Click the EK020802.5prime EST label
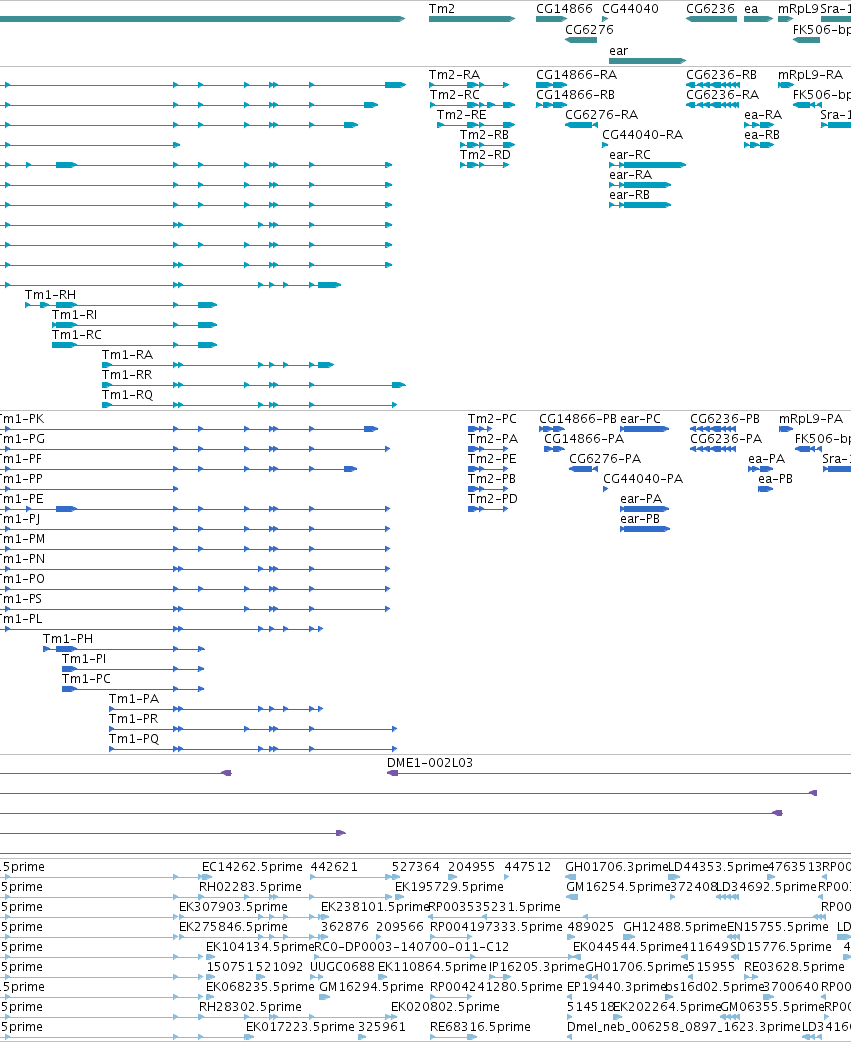Viewport: 851px width, 1042px height. (x=445, y=1007)
